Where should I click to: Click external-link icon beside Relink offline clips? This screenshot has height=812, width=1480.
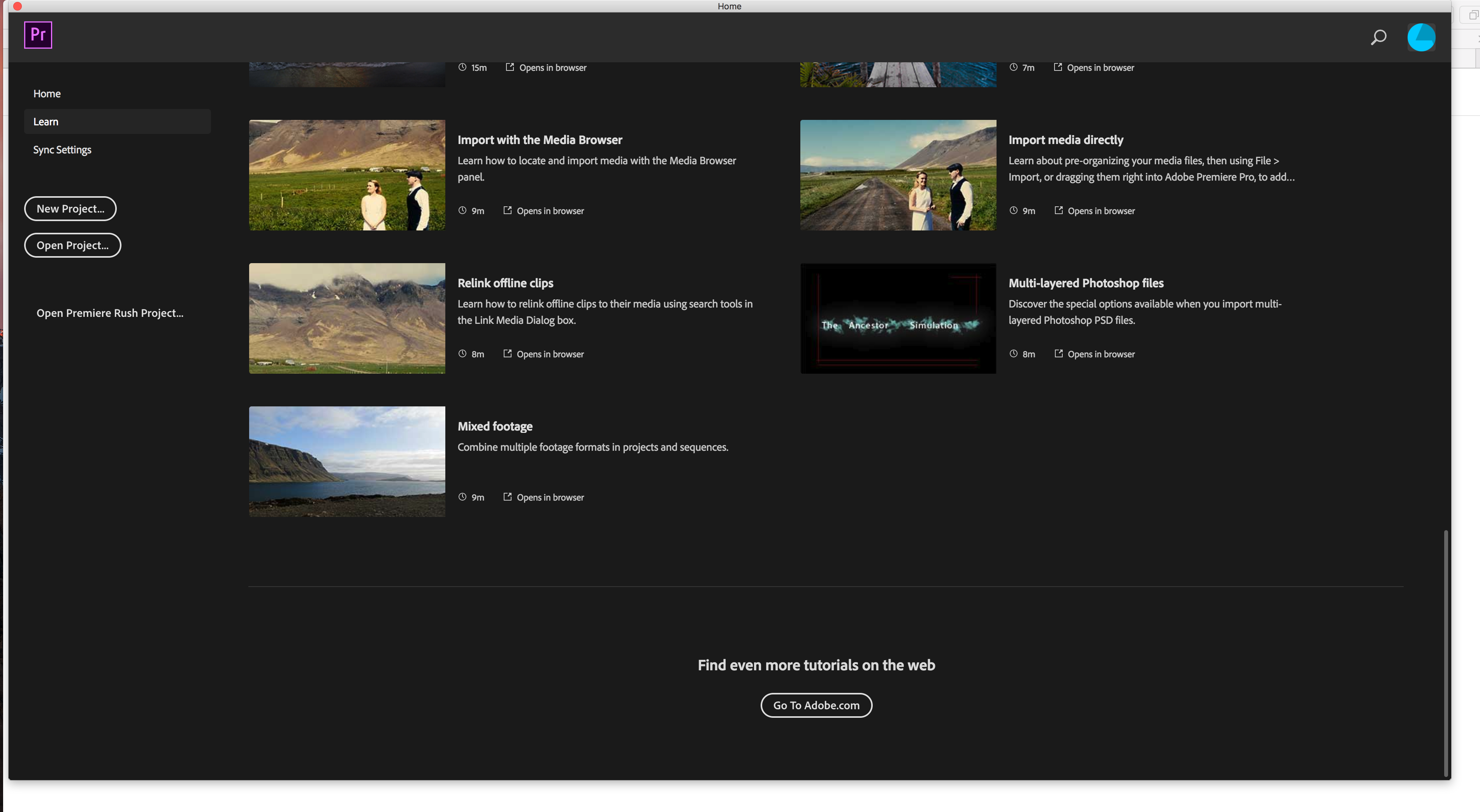(507, 354)
